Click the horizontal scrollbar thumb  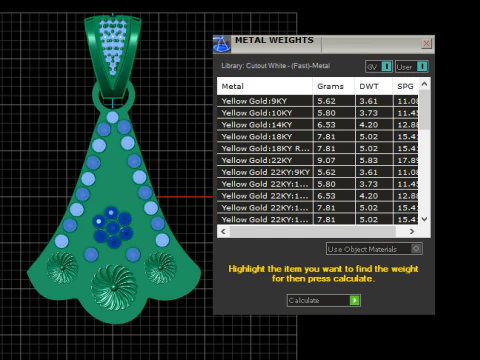(313, 231)
